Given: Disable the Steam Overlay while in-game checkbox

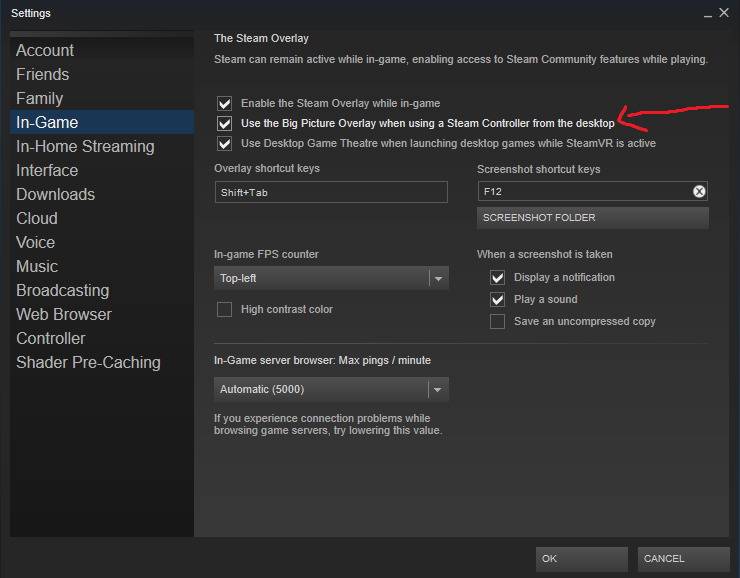Looking at the screenshot, I should pos(225,103).
